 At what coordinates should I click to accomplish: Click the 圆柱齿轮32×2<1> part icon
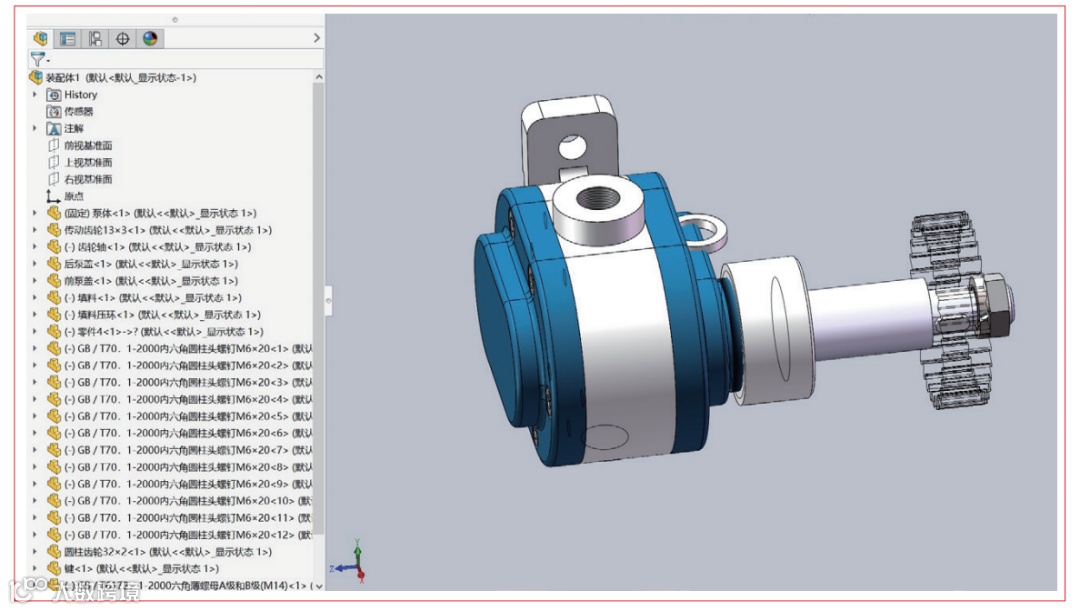[x=54, y=552]
